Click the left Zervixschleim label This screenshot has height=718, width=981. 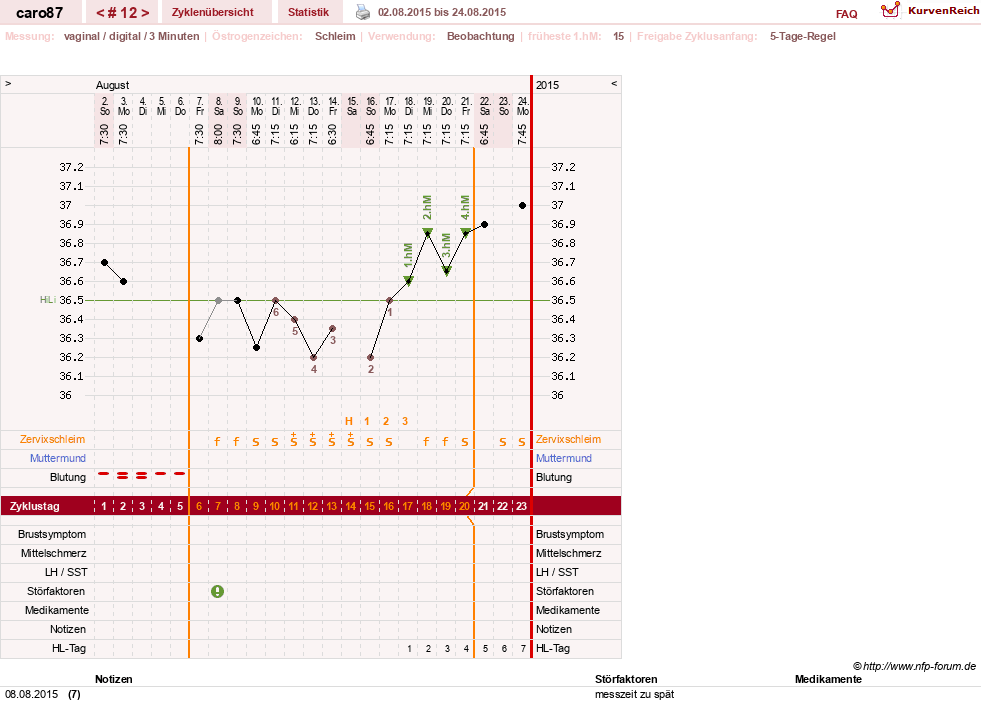pyautogui.click(x=52, y=439)
